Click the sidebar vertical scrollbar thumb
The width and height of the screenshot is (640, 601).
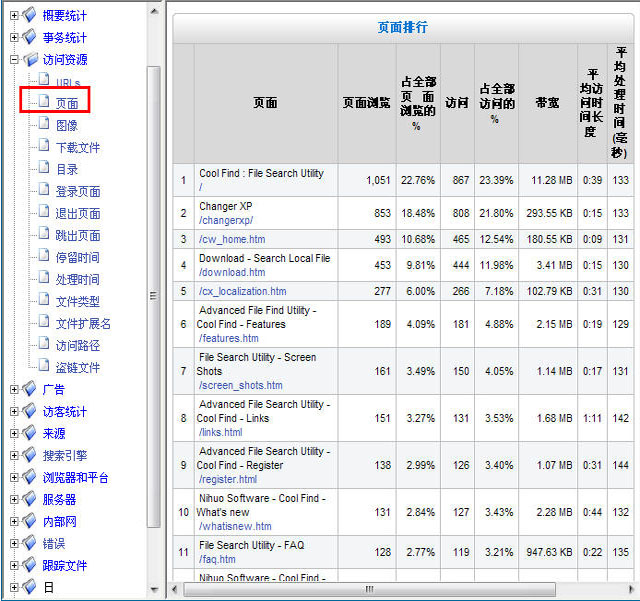point(153,296)
